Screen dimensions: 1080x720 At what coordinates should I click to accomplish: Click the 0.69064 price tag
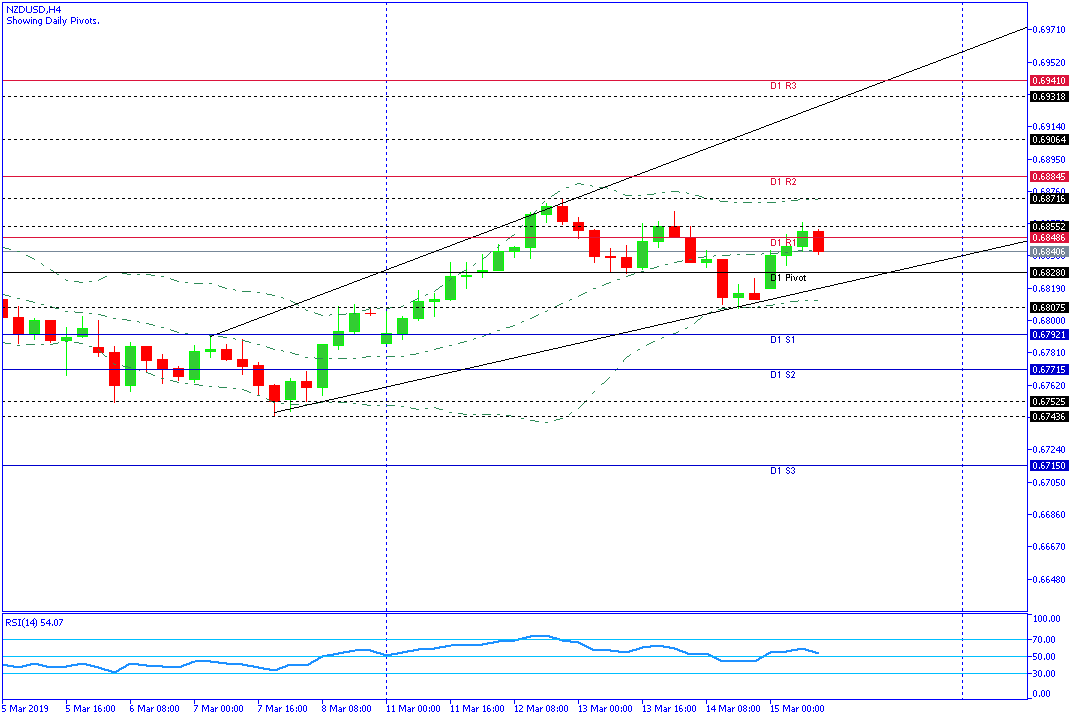point(1049,139)
